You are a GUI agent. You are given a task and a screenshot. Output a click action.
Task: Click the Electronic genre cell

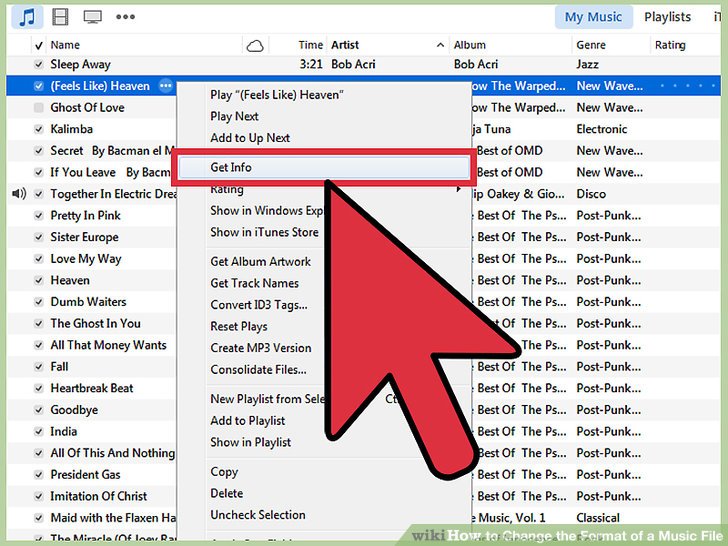602,129
